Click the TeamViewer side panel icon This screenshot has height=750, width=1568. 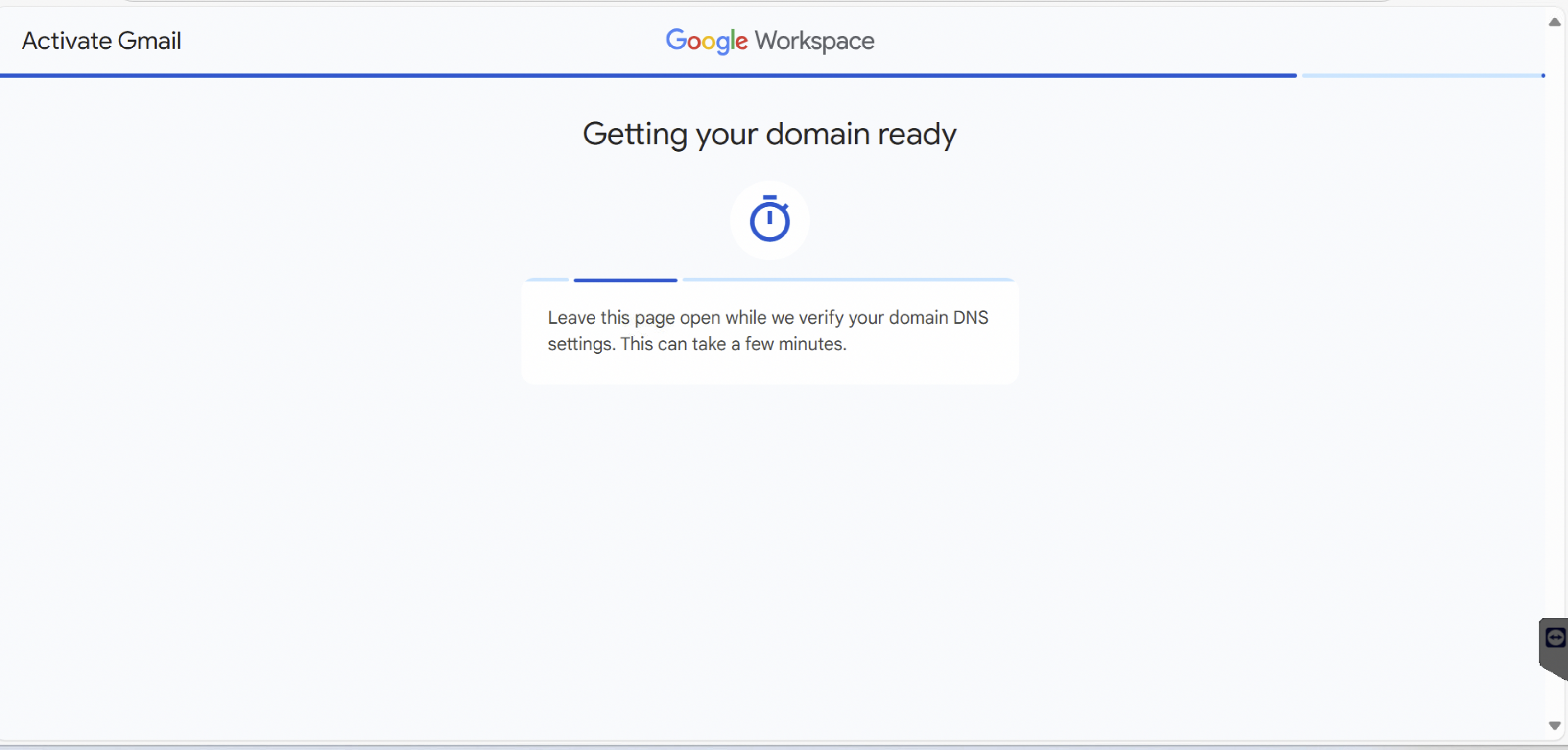pos(1555,637)
